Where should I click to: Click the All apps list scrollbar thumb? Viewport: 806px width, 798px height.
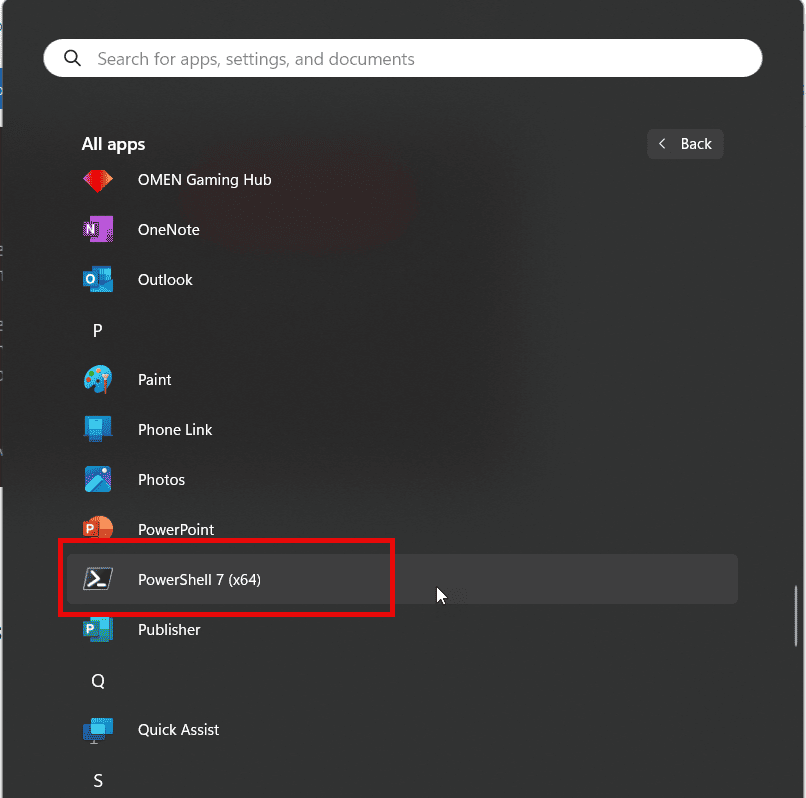796,615
